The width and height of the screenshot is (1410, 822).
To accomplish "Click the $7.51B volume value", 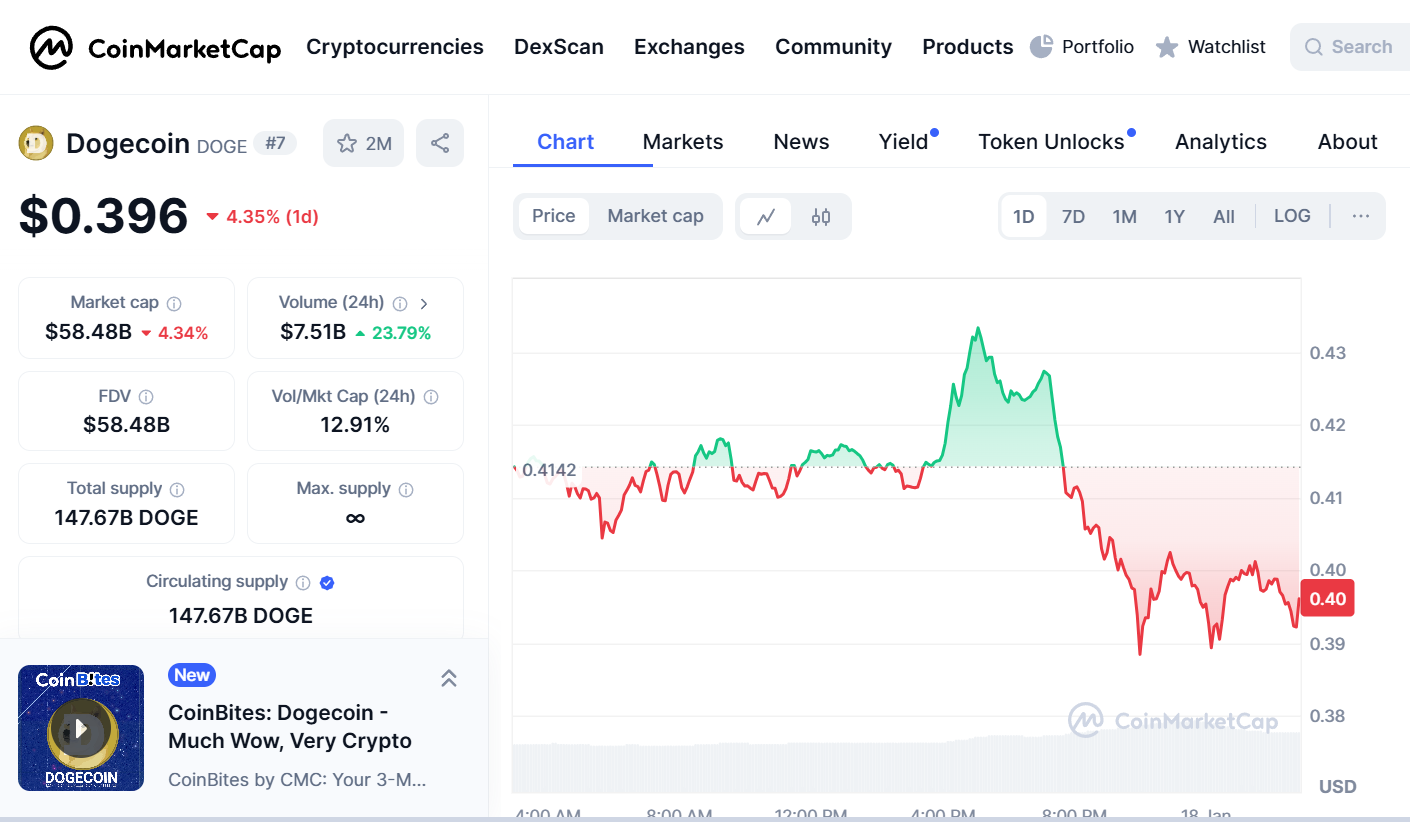I will point(313,332).
